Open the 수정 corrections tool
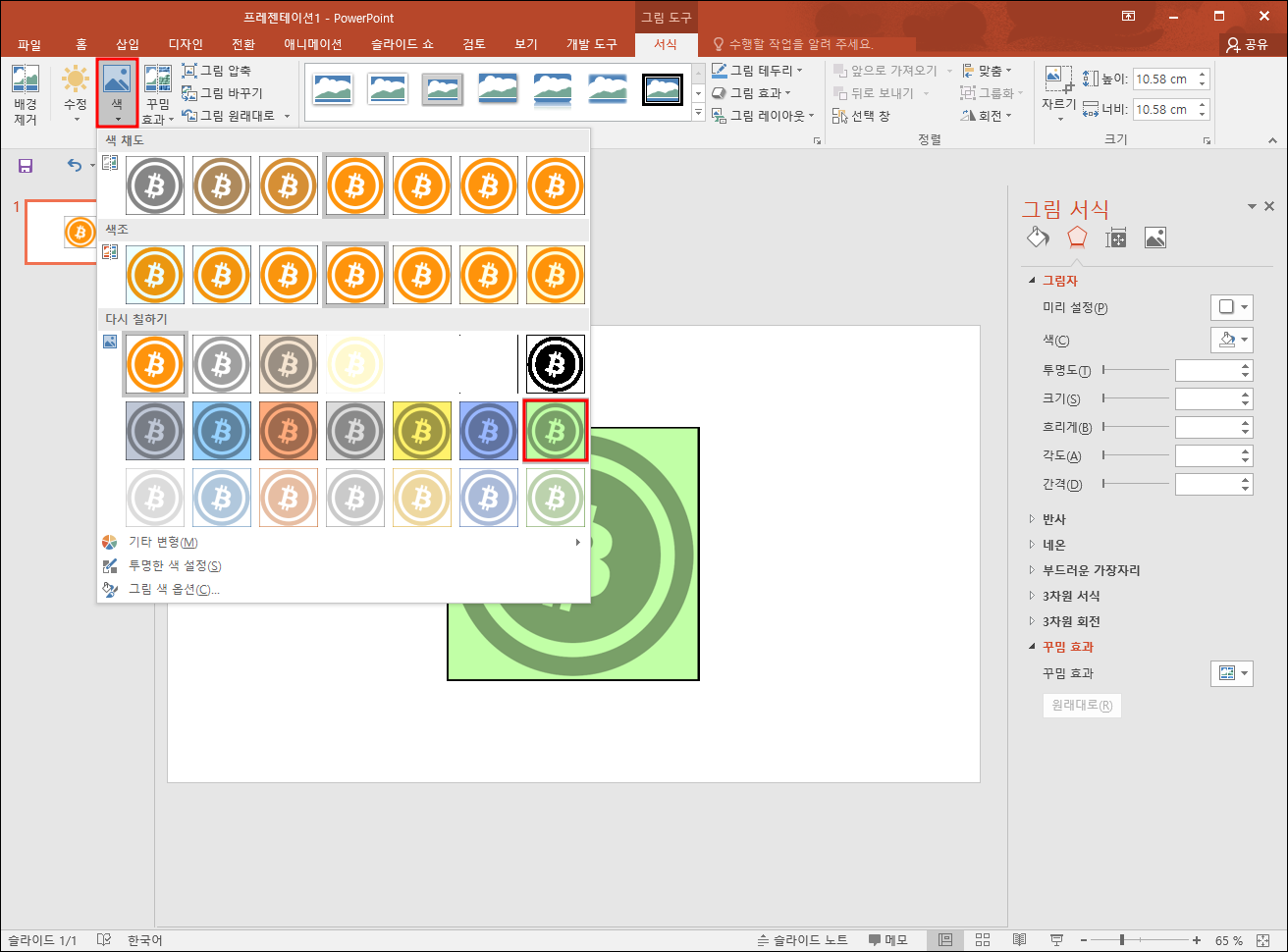This screenshot has height=952, width=1288. pos(76,95)
